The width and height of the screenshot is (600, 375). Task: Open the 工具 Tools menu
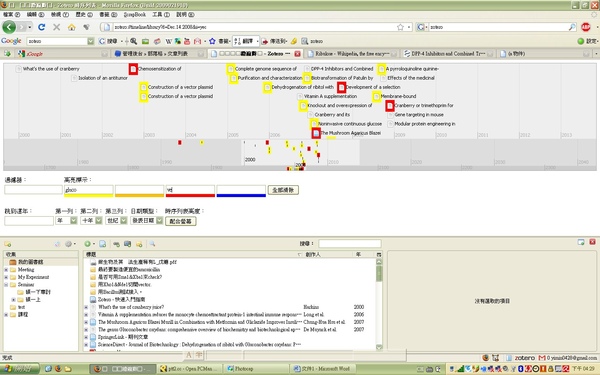coord(161,15)
